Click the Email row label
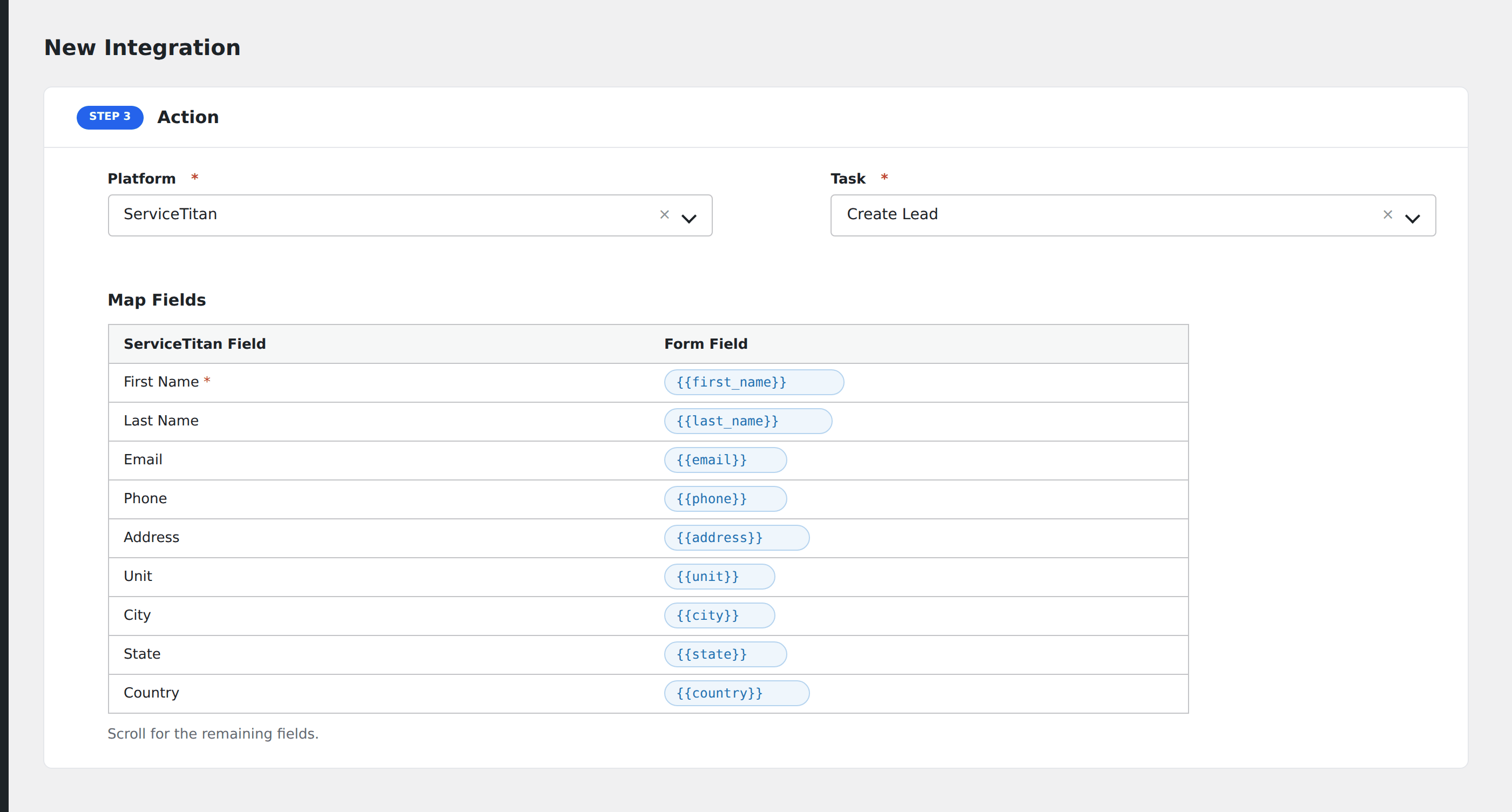Image resolution: width=1512 pixels, height=812 pixels. pos(143,459)
